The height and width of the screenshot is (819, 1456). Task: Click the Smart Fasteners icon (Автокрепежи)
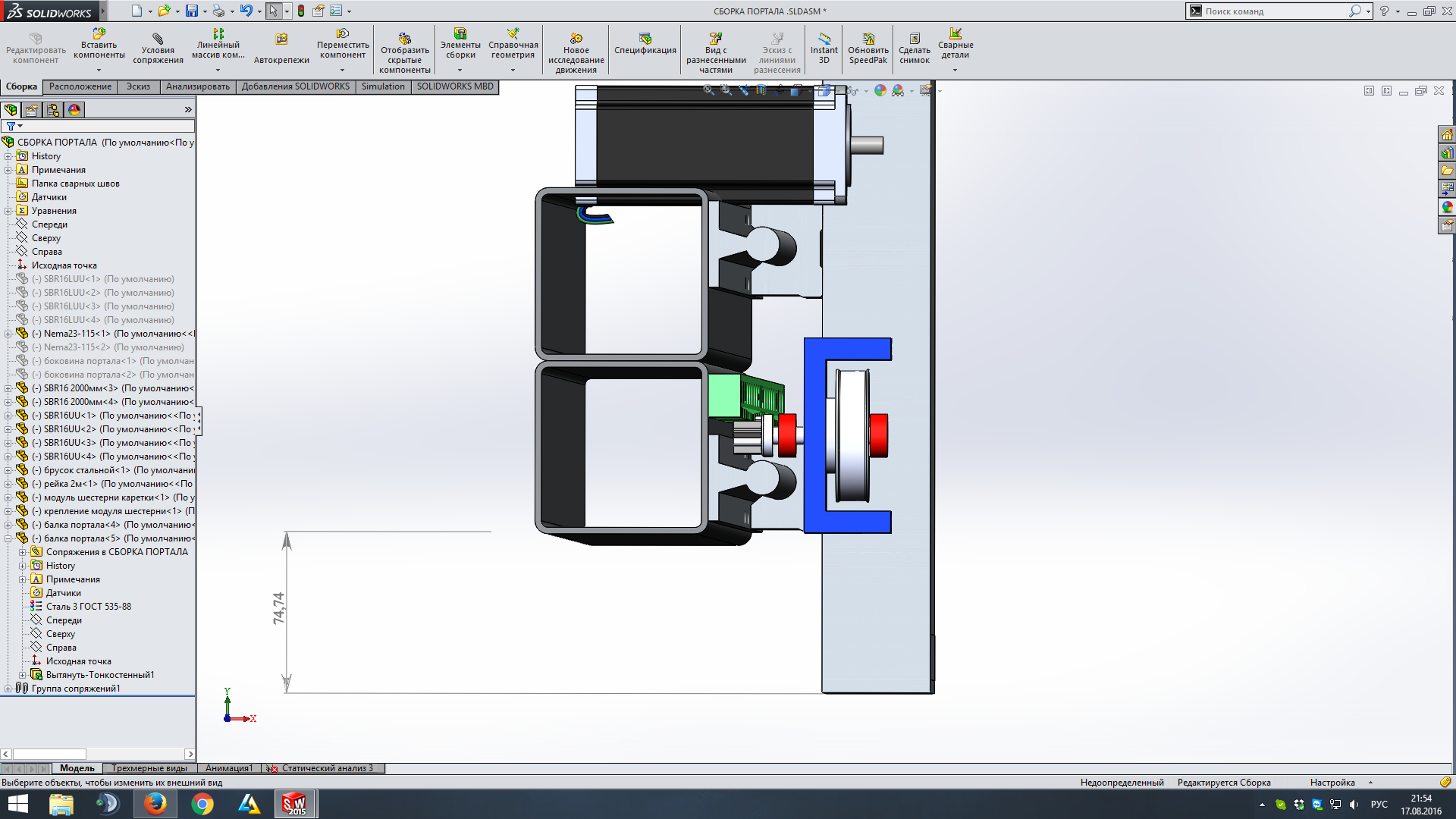[x=281, y=39]
